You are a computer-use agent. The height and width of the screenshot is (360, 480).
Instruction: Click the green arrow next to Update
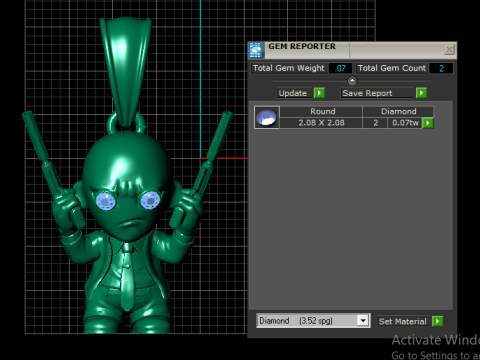point(319,93)
